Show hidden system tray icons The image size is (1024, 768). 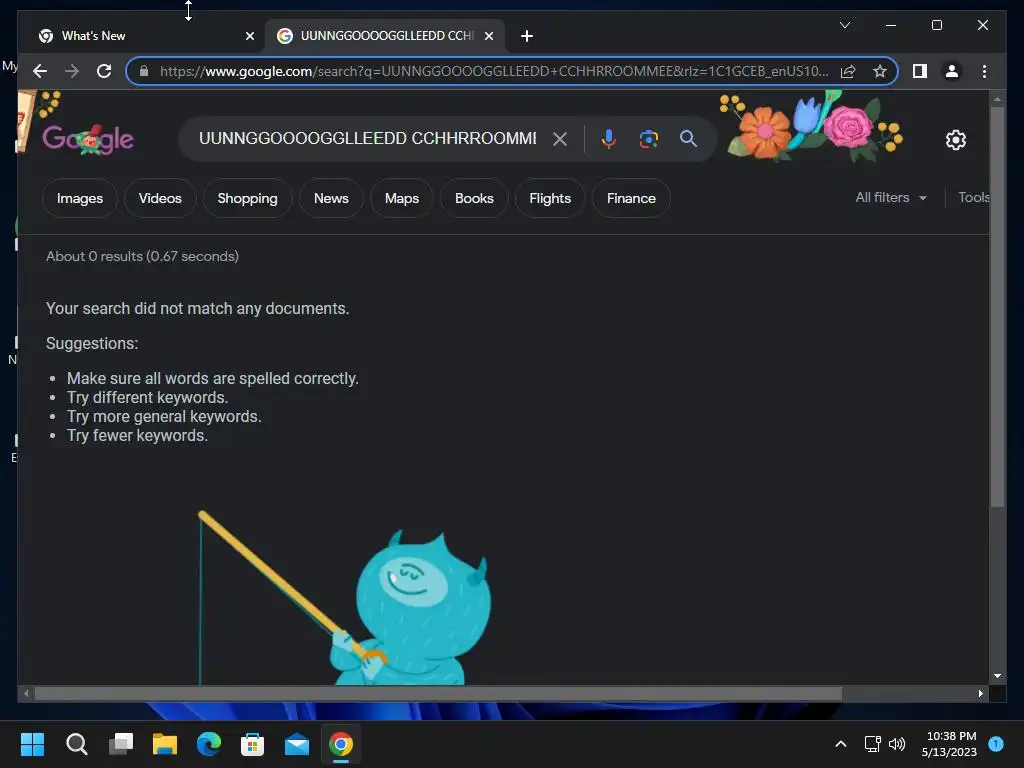point(841,744)
